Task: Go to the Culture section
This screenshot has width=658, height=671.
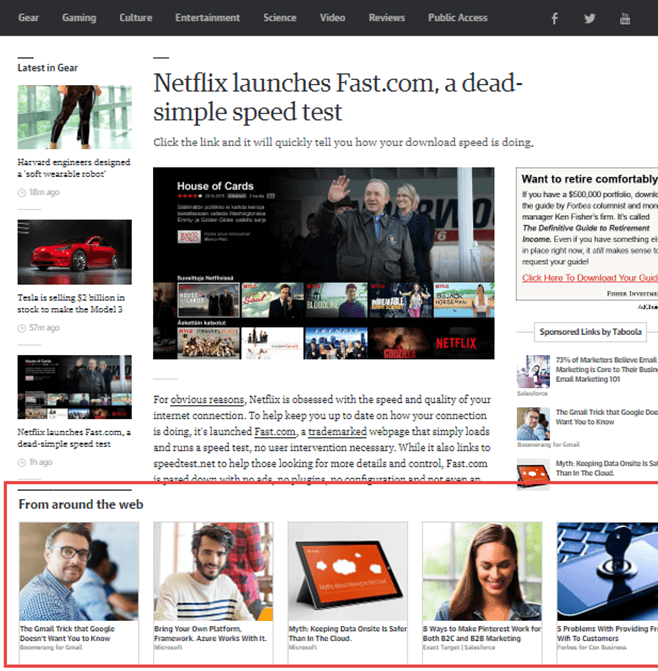Action: pyautogui.click(x=136, y=18)
